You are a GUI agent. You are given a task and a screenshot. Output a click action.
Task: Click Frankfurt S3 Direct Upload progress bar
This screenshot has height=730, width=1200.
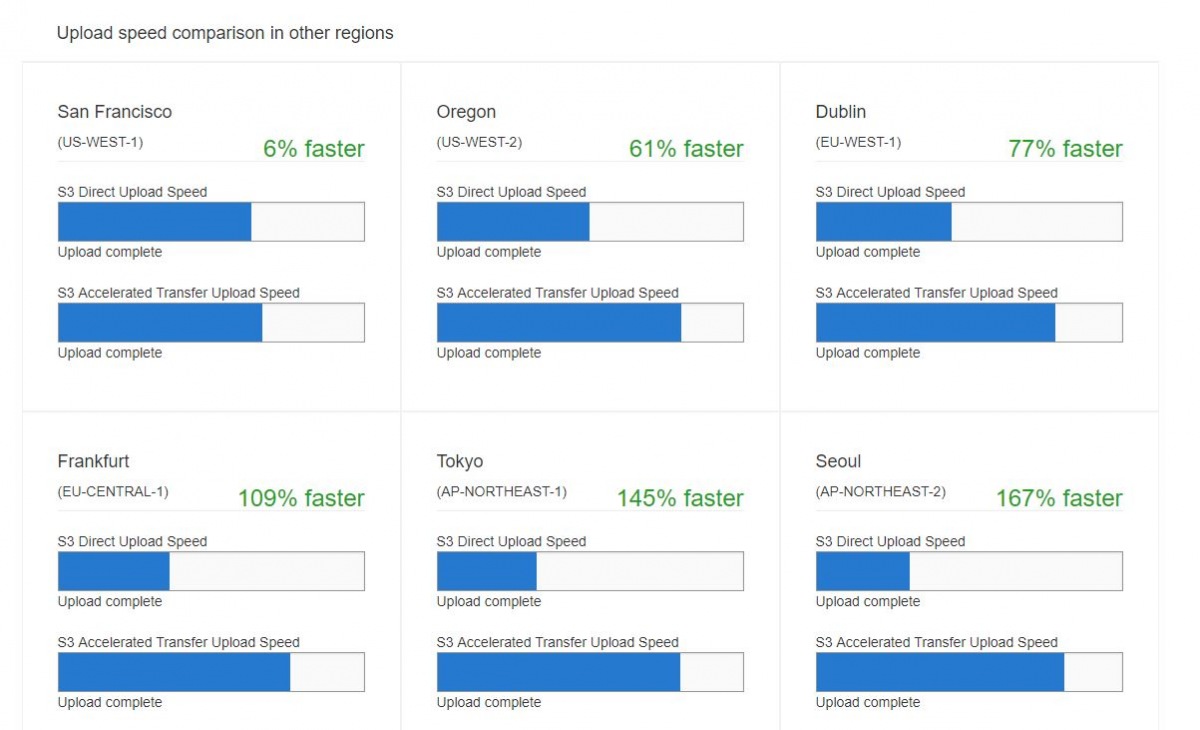[x=211, y=571]
